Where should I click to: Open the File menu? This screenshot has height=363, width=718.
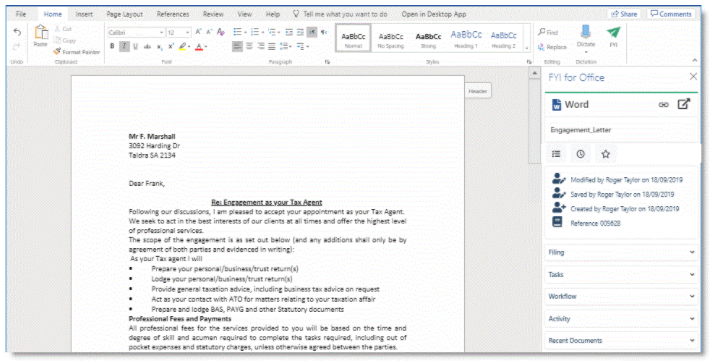click(21, 14)
